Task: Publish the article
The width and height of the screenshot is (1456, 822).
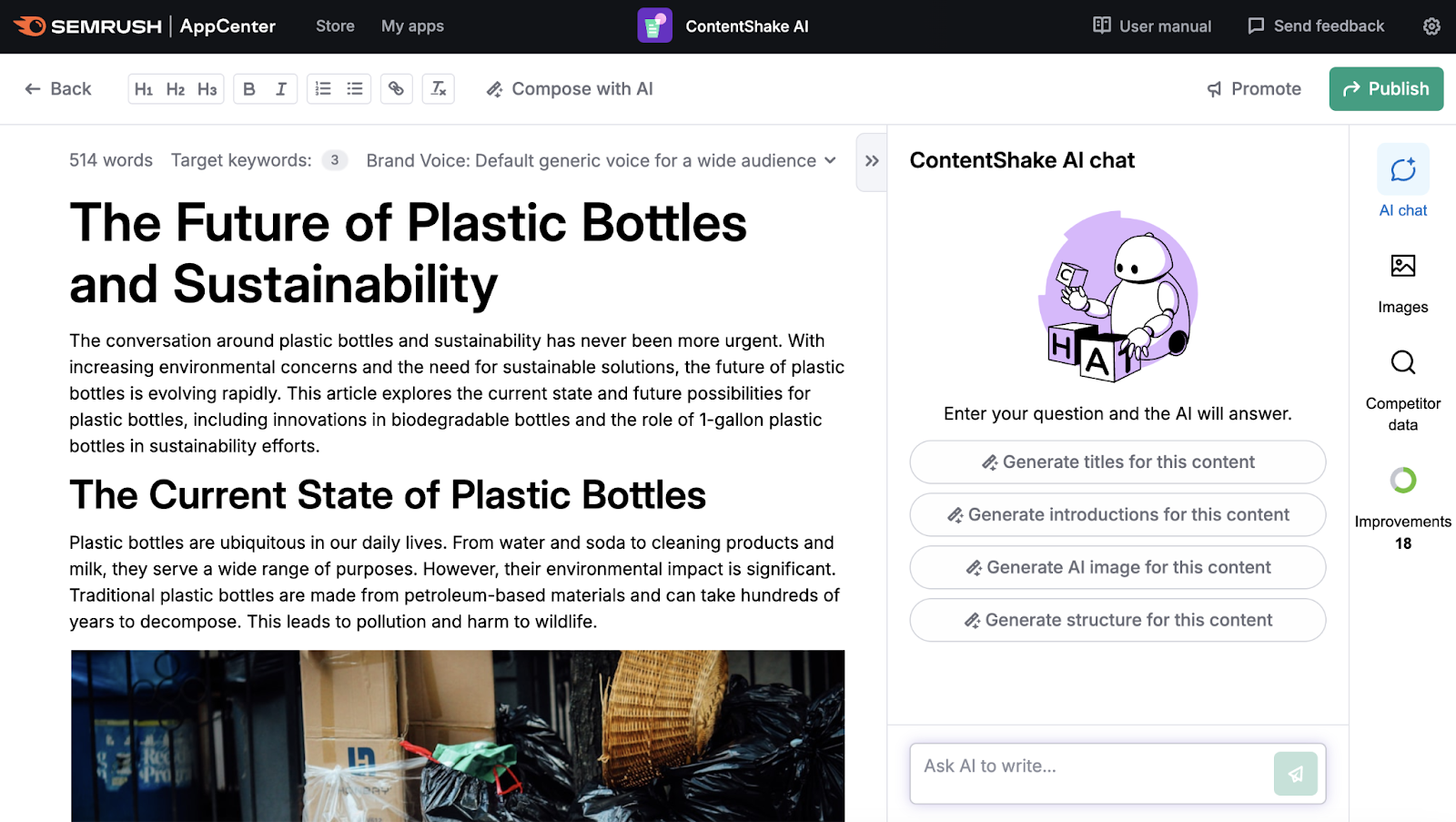Action: pos(1386,89)
